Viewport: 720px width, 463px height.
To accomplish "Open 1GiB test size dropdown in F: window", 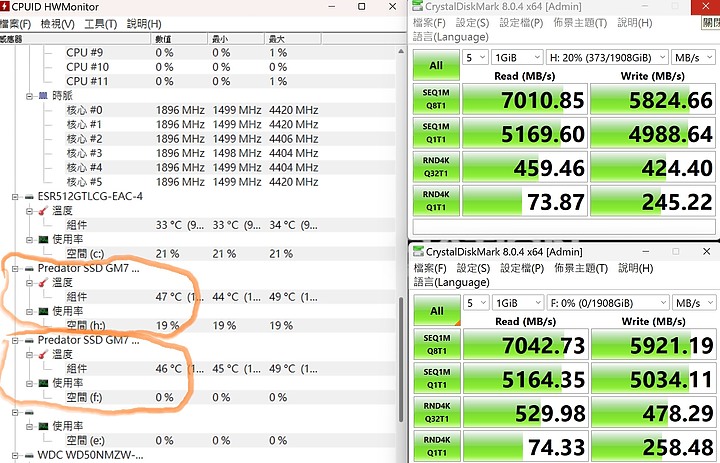I will click(518, 303).
